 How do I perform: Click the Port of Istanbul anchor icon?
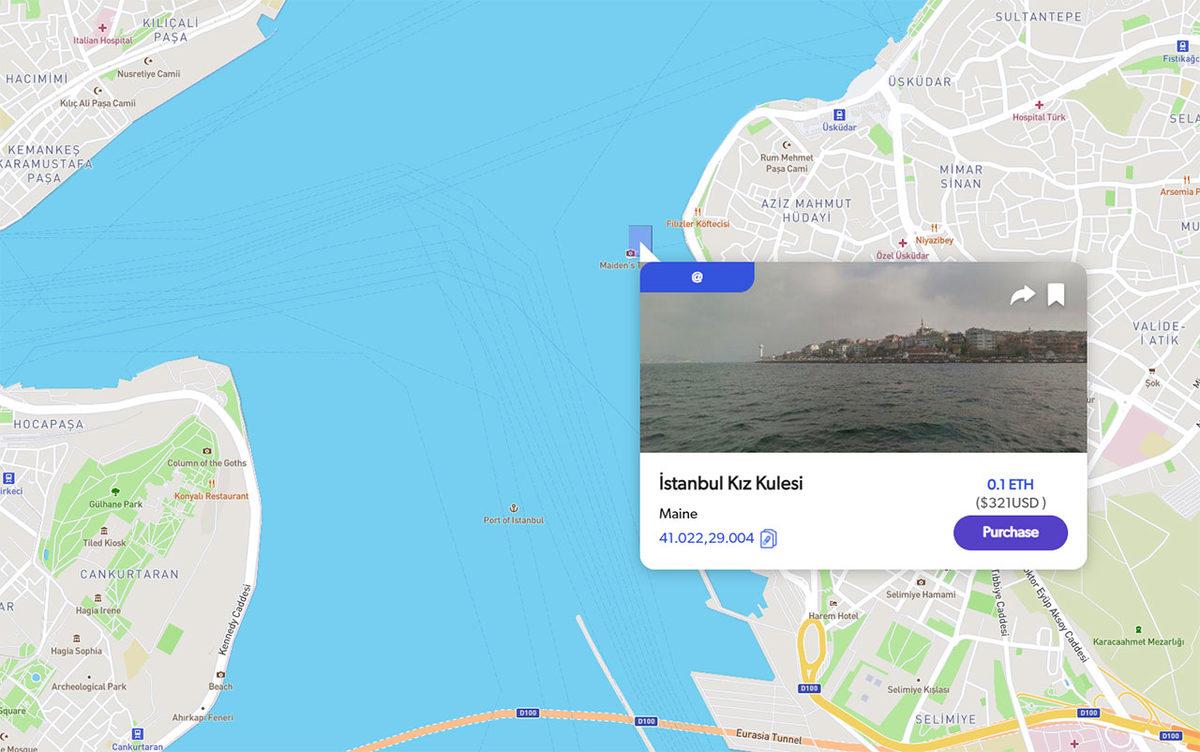point(515,509)
